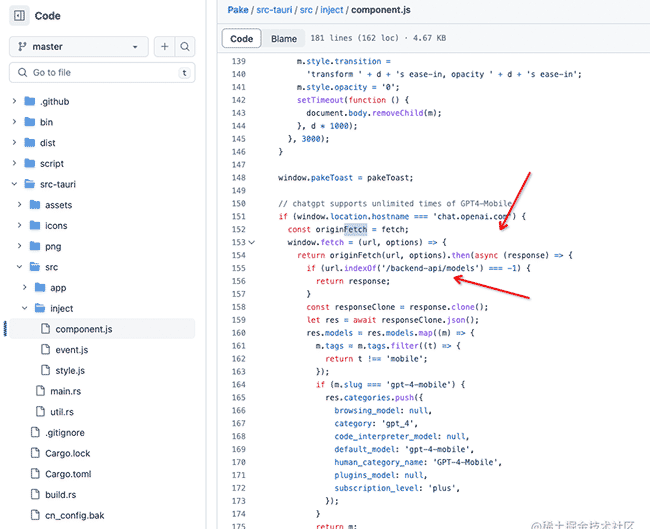The image size is (650, 529).
Task: Click the png folder icon
Action: (35, 246)
